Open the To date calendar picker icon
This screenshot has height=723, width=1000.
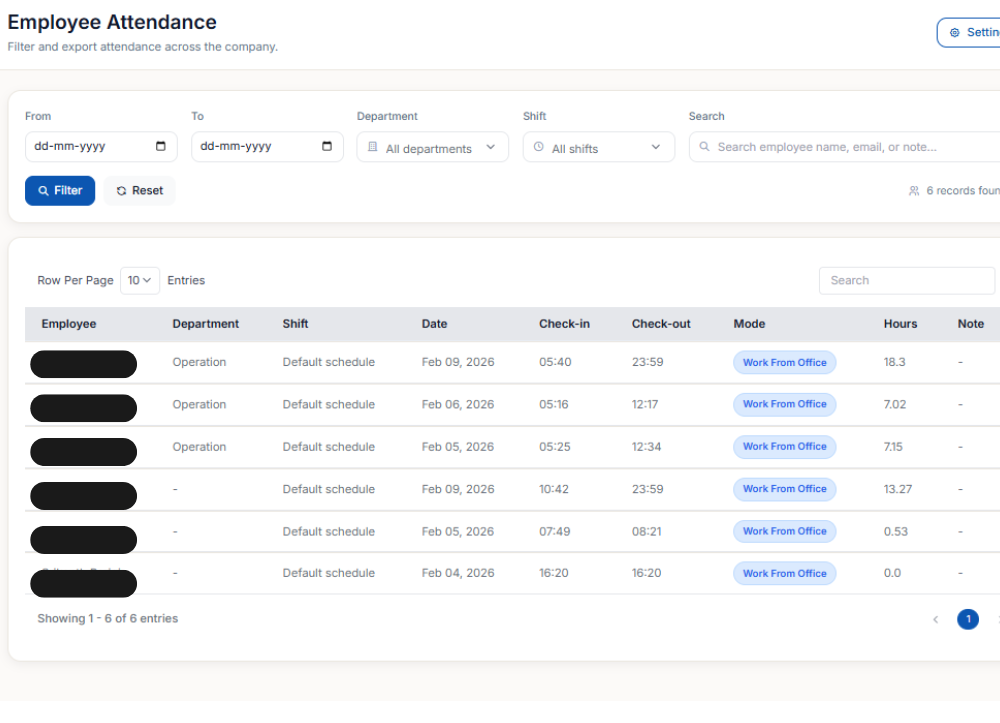[327, 146]
